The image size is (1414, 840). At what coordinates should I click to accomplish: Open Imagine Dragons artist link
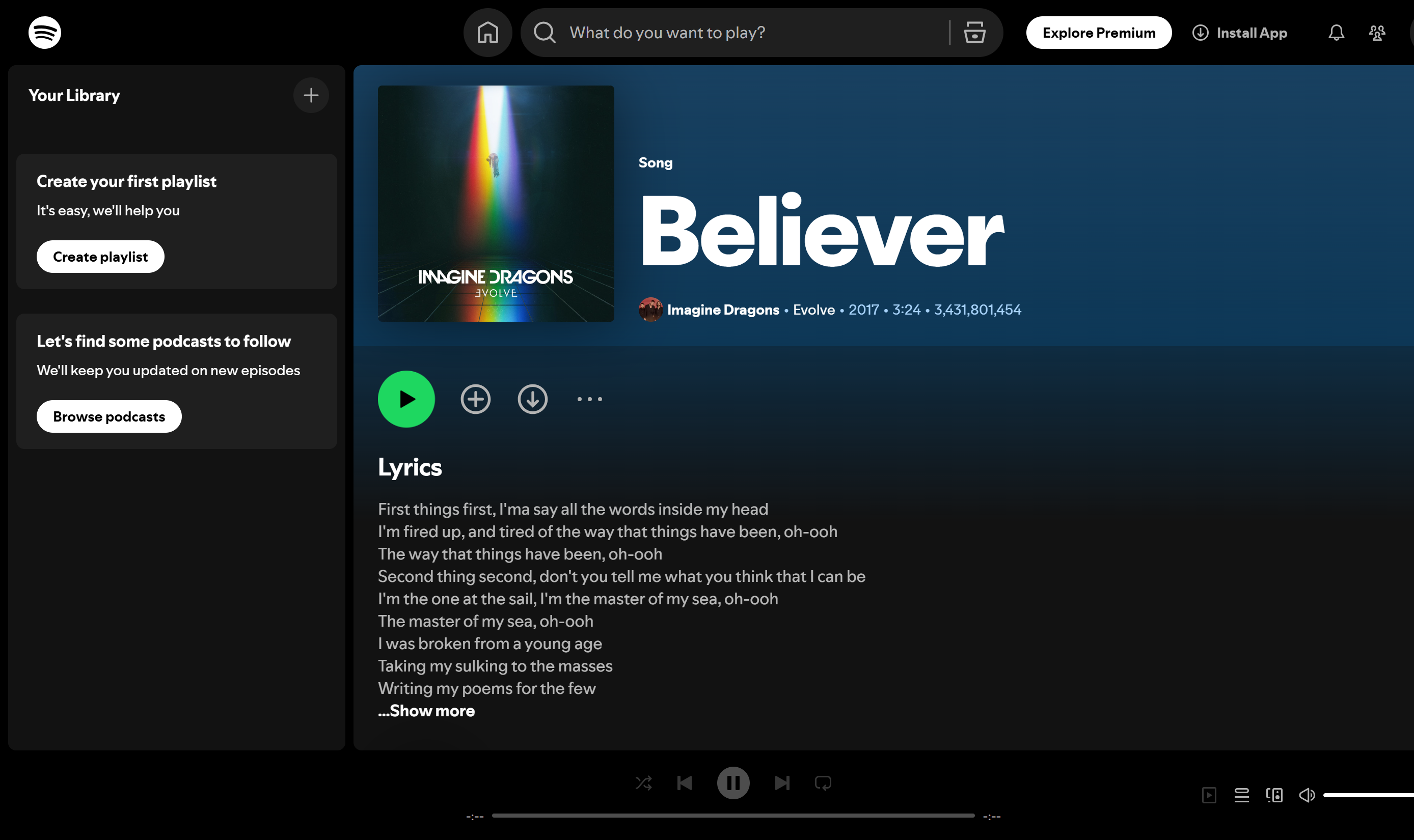[723, 310]
